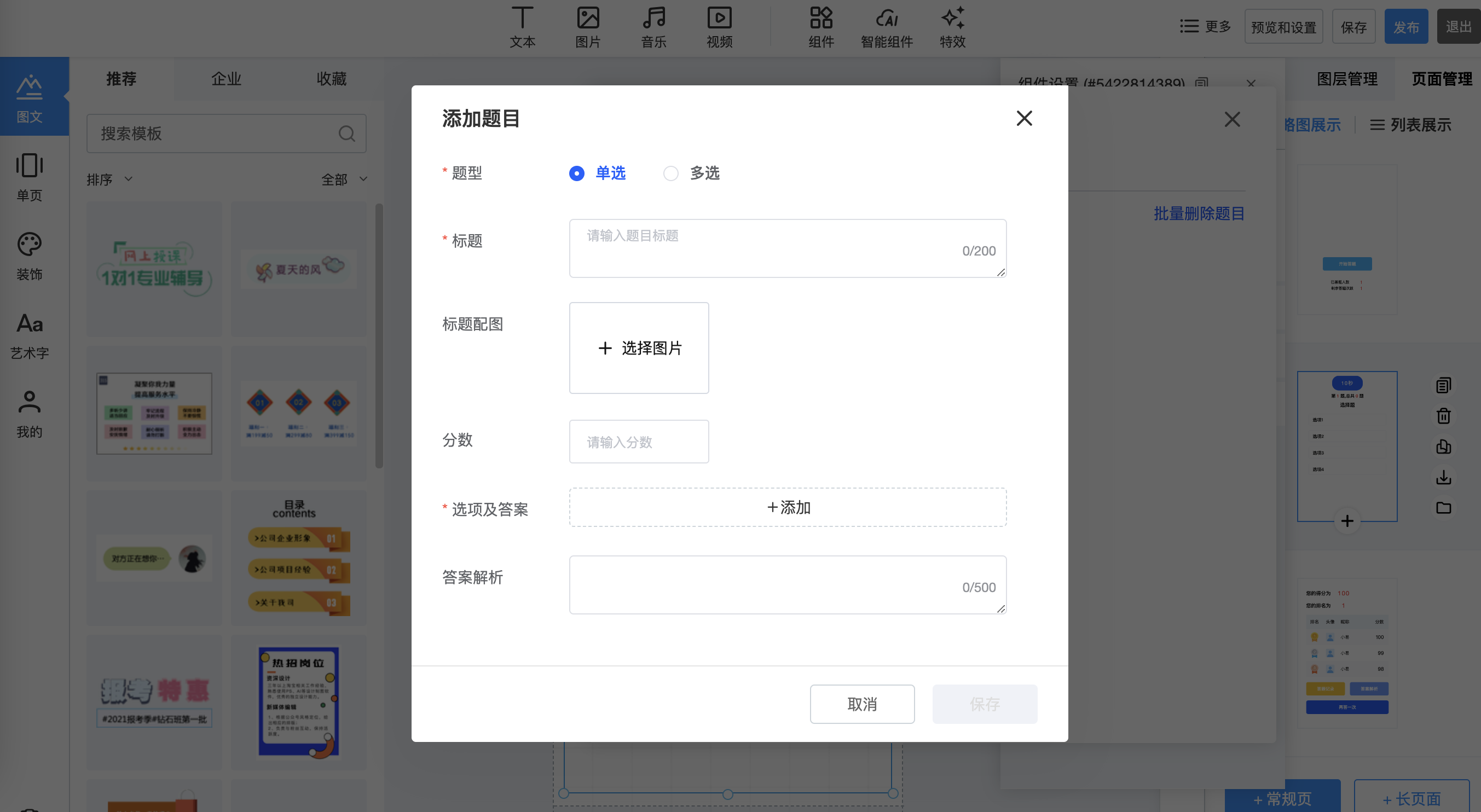
Task: Close the 添加题目 dialog
Action: (x=1024, y=118)
